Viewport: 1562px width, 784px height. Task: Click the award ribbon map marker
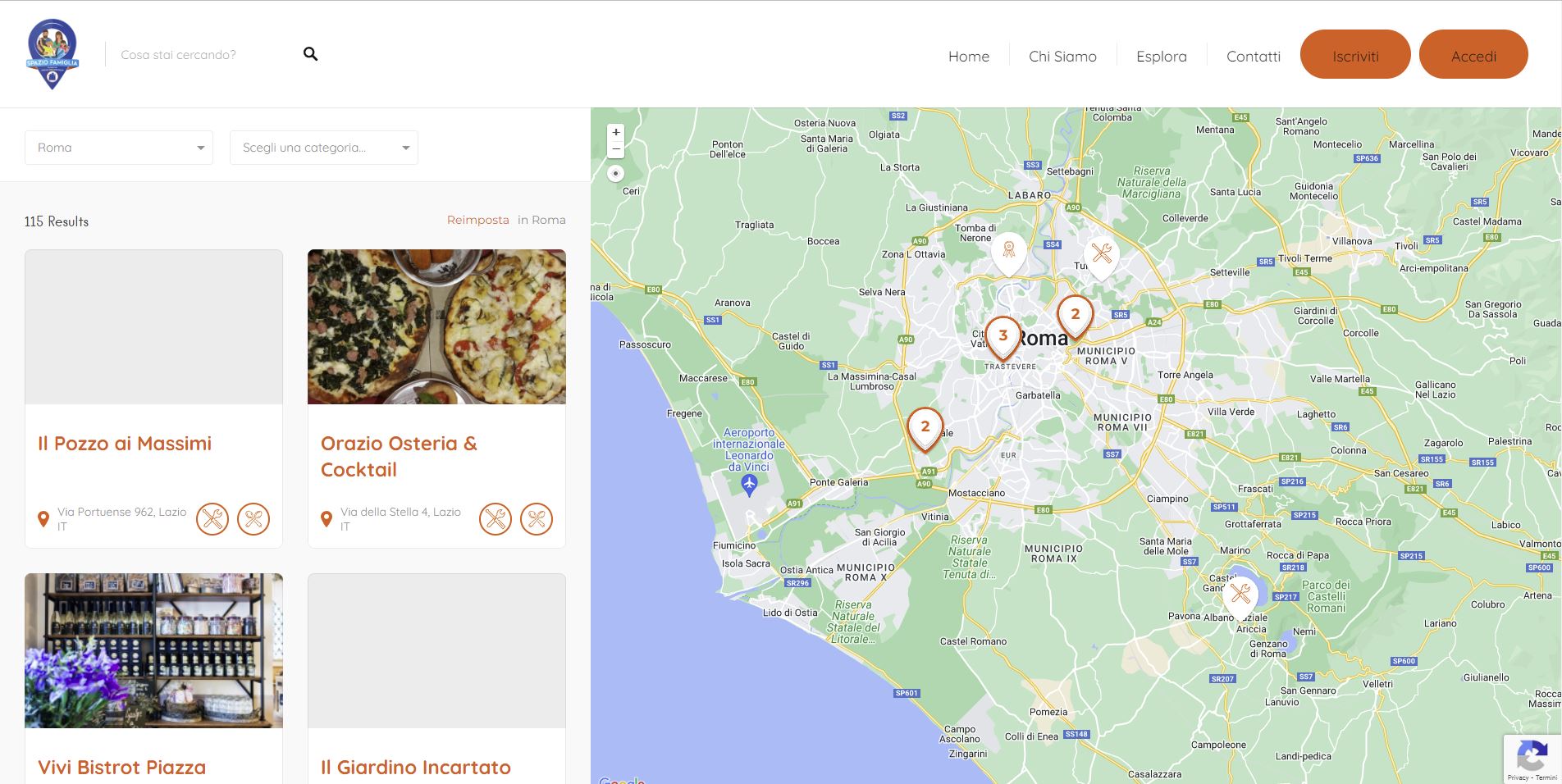[1009, 251]
